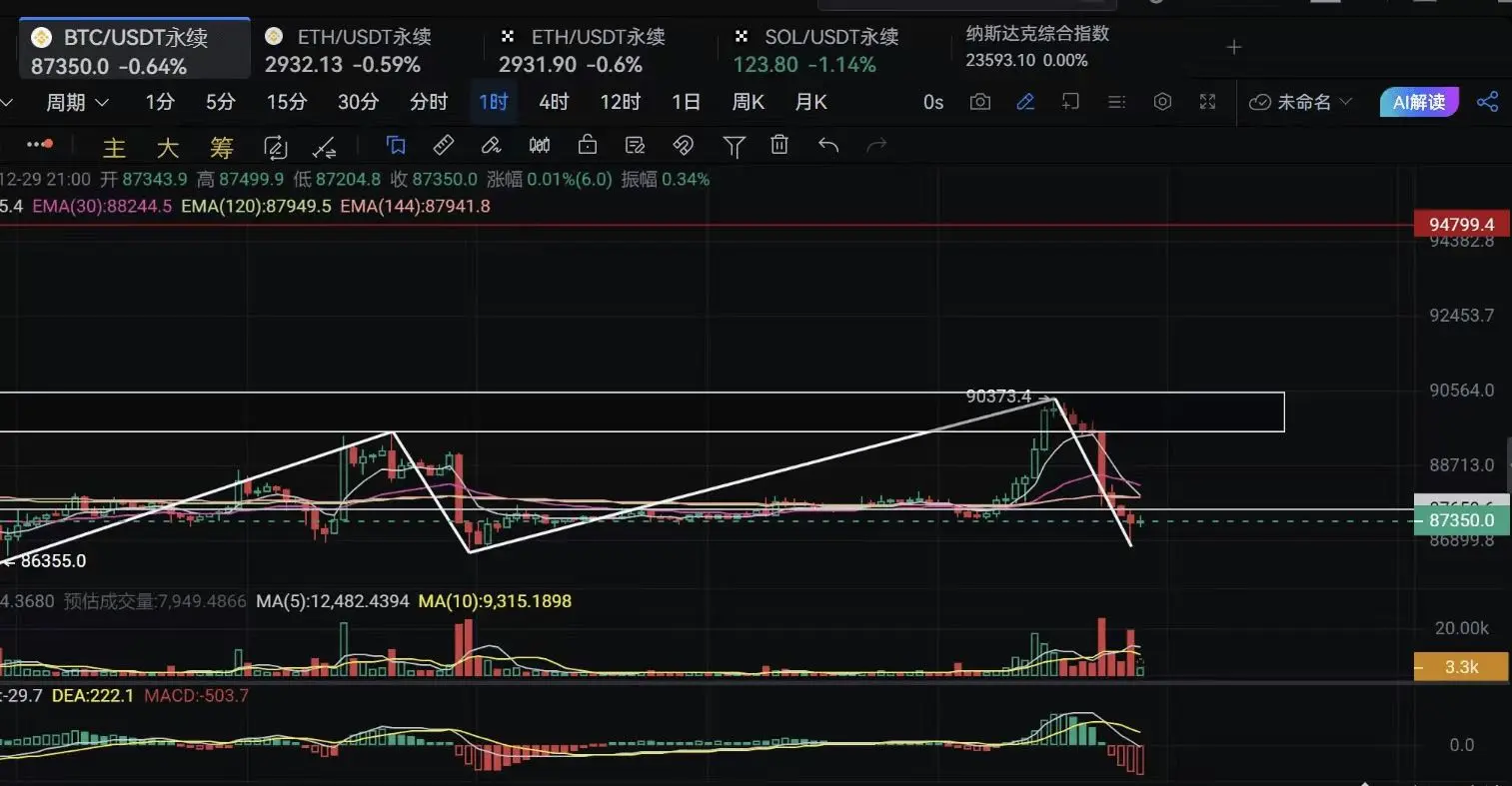Click the EMA(120):87949.5 indicator label
The width and height of the screenshot is (1512, 786).
click(256, 207)
